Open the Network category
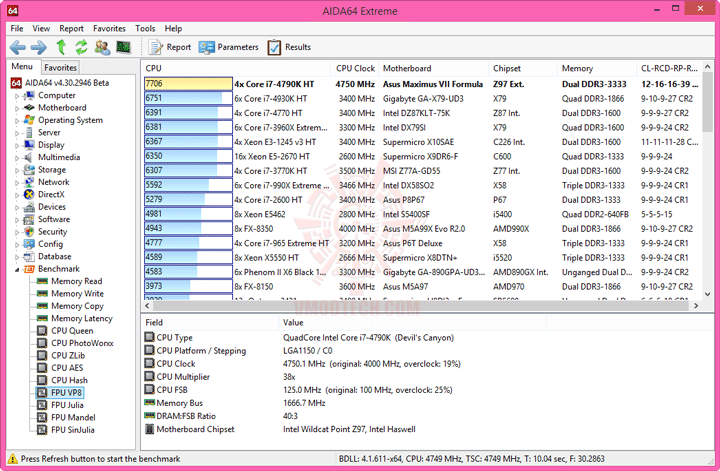720x471 pixels. pos(54,182)
